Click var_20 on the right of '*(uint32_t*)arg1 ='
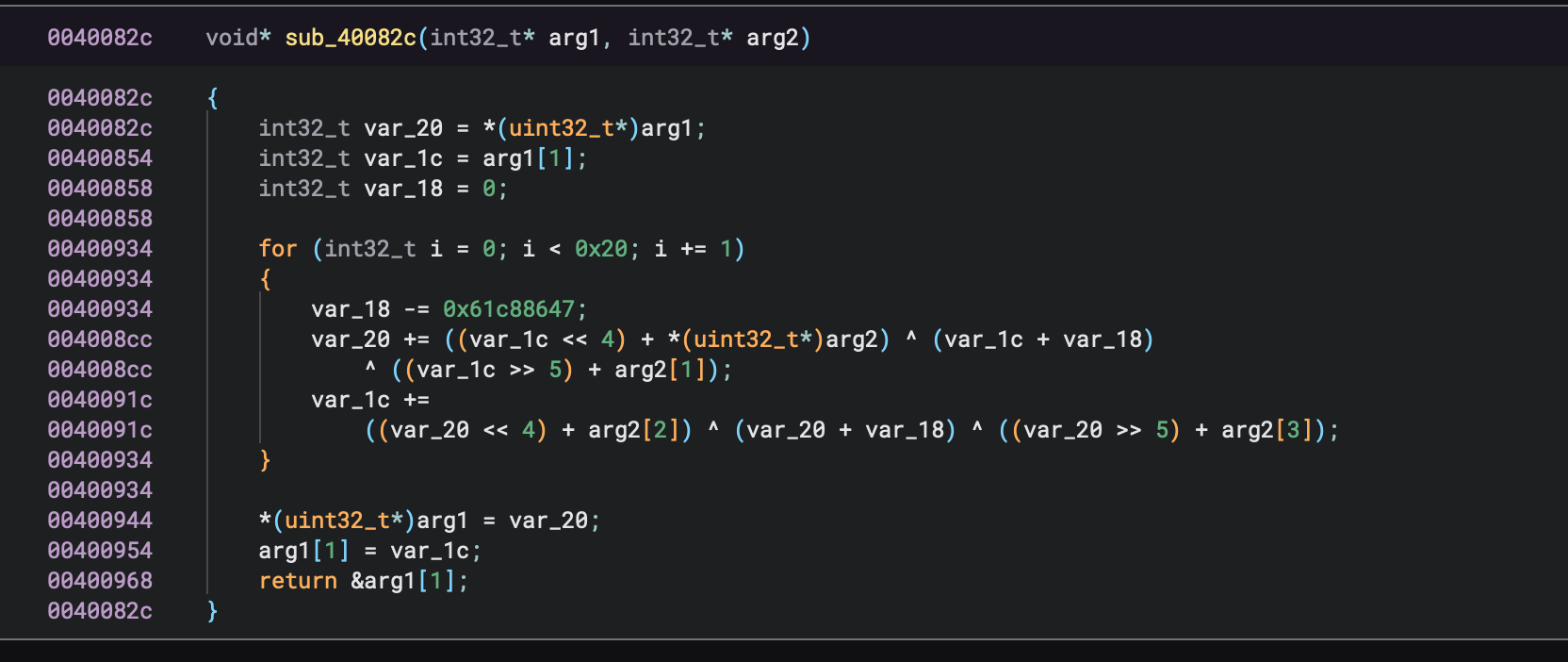The image size is (1568, 662). click(548, 521)
